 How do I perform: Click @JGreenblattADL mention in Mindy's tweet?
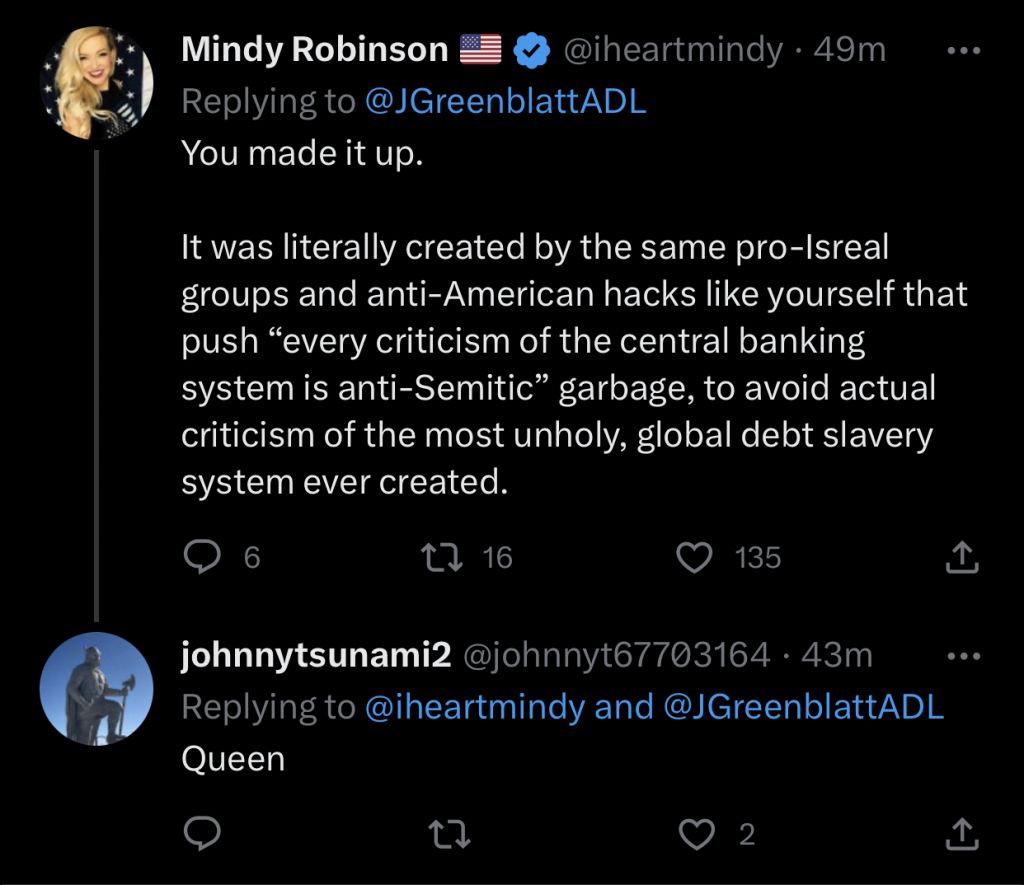[x=505, y=101]
